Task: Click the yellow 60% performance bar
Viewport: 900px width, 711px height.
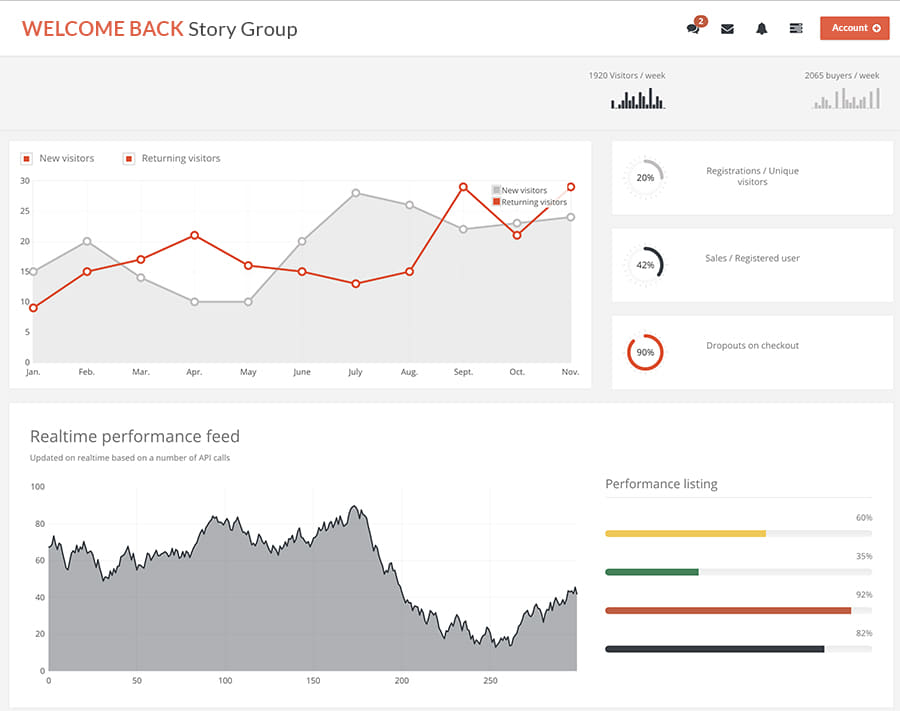Action: (x=685, y=534)
